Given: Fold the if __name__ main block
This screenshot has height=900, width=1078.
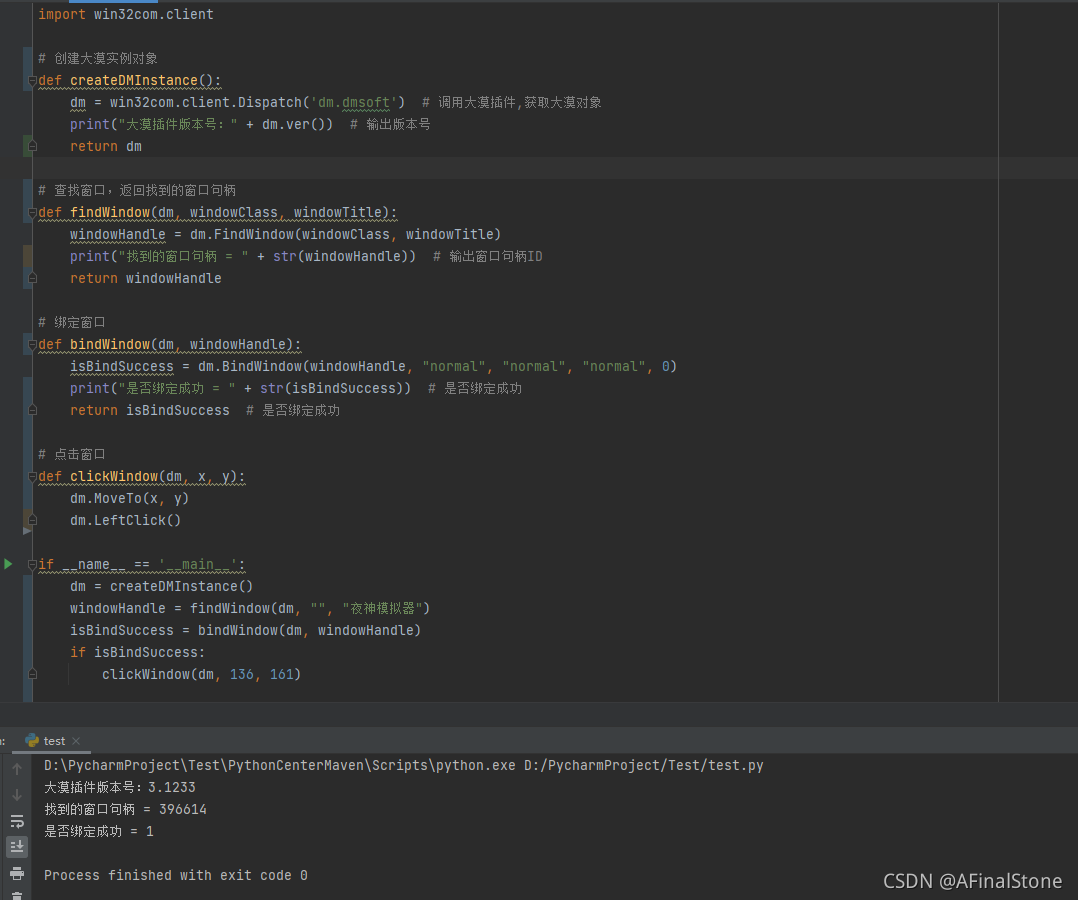Looking at the screenshot, I should pos(32,565).
